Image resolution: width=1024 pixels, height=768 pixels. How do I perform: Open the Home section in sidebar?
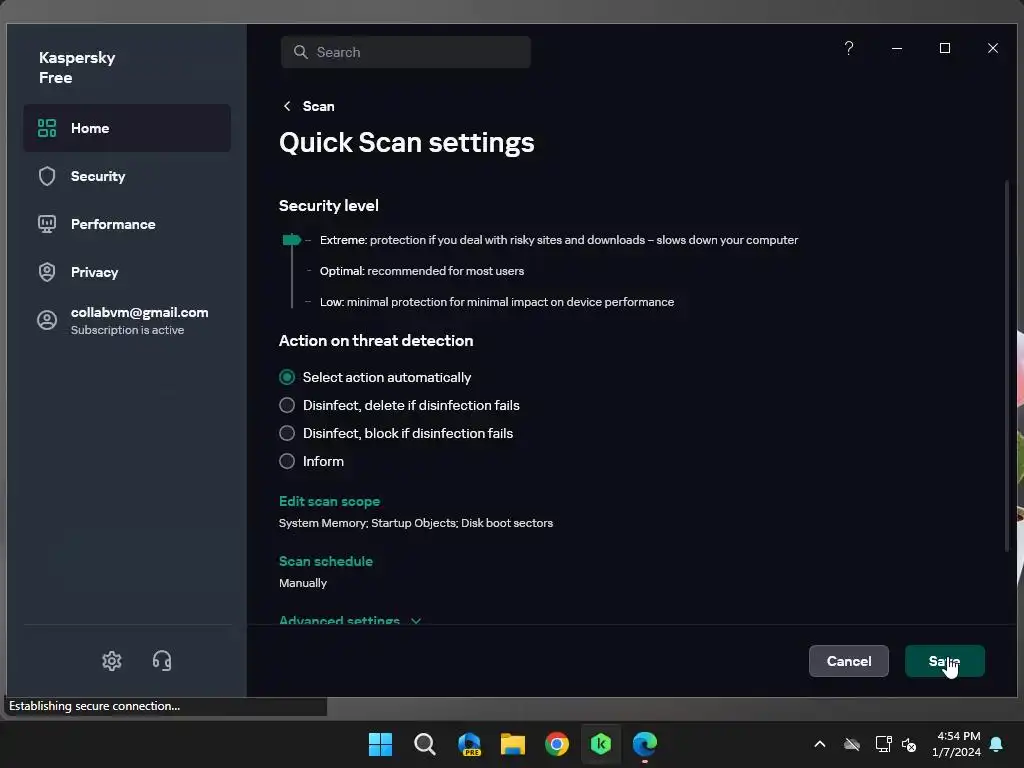127,128
